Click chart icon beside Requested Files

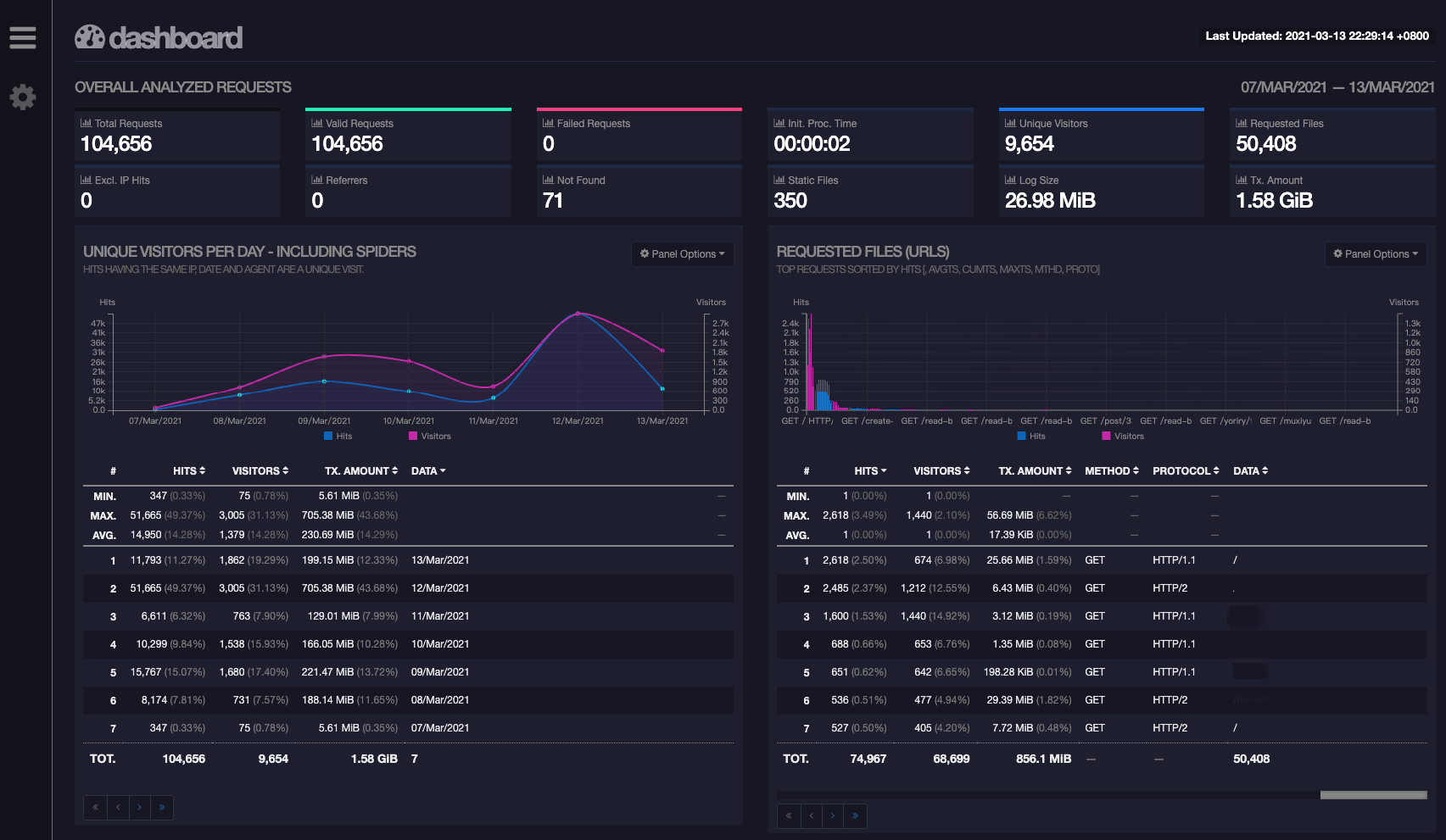tap(1242, 123)
